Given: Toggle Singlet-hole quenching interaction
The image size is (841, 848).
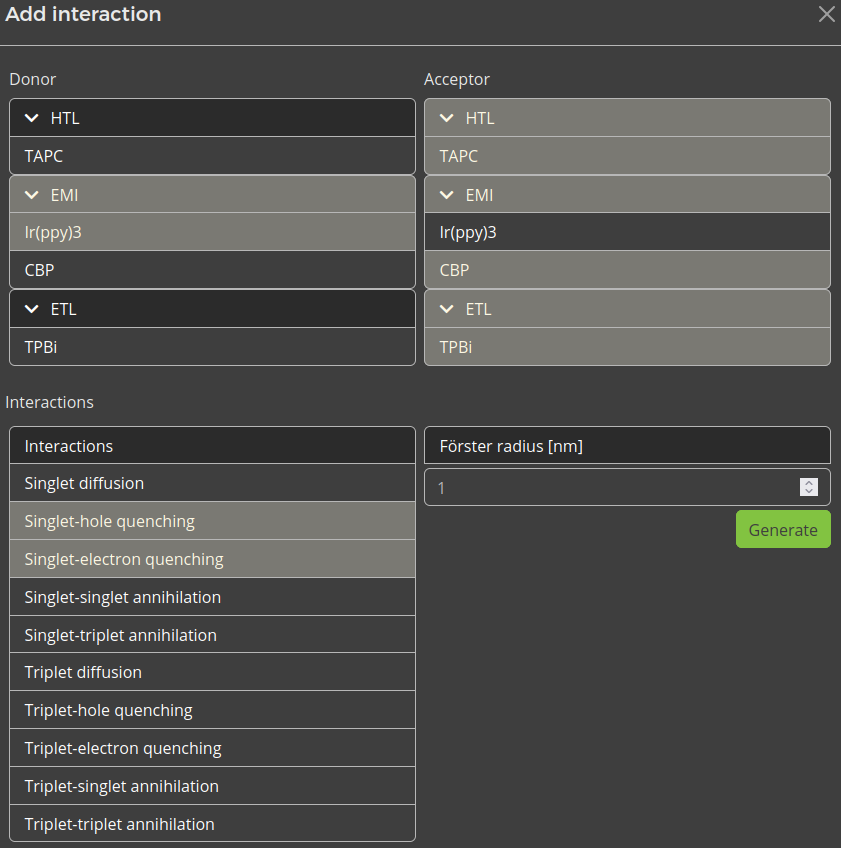Looking at the screenshot, I should (212, 521).
